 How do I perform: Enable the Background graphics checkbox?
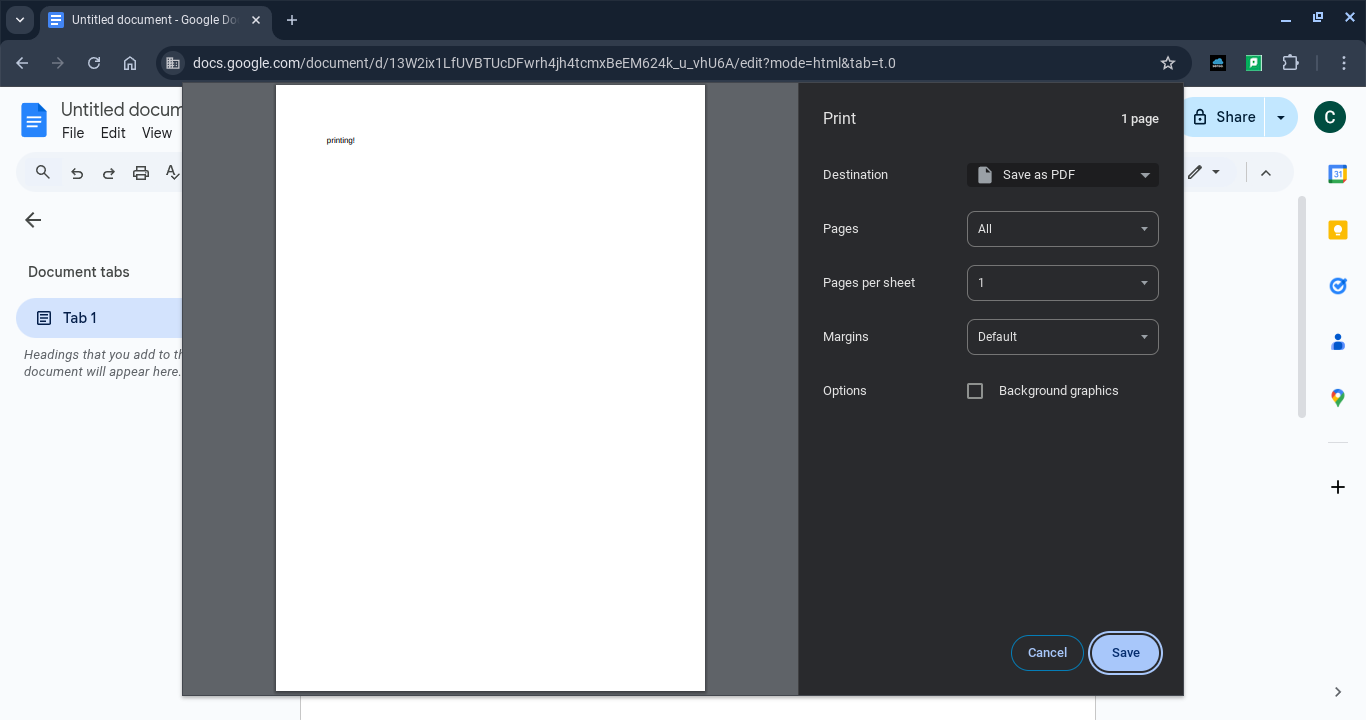[975, 391]
